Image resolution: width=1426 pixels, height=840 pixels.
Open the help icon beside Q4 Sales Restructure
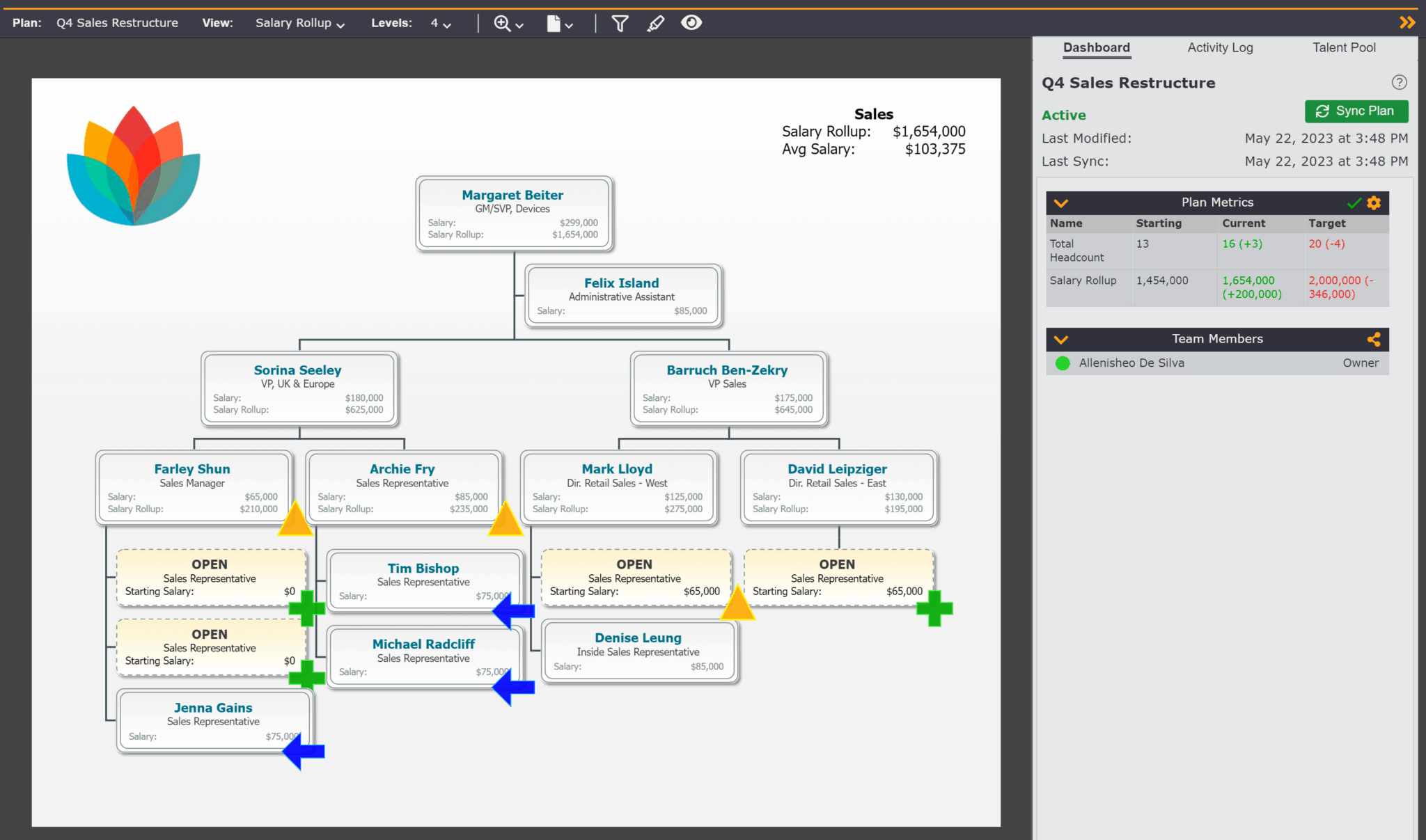pyautogui.click(x=1400, y=82)
